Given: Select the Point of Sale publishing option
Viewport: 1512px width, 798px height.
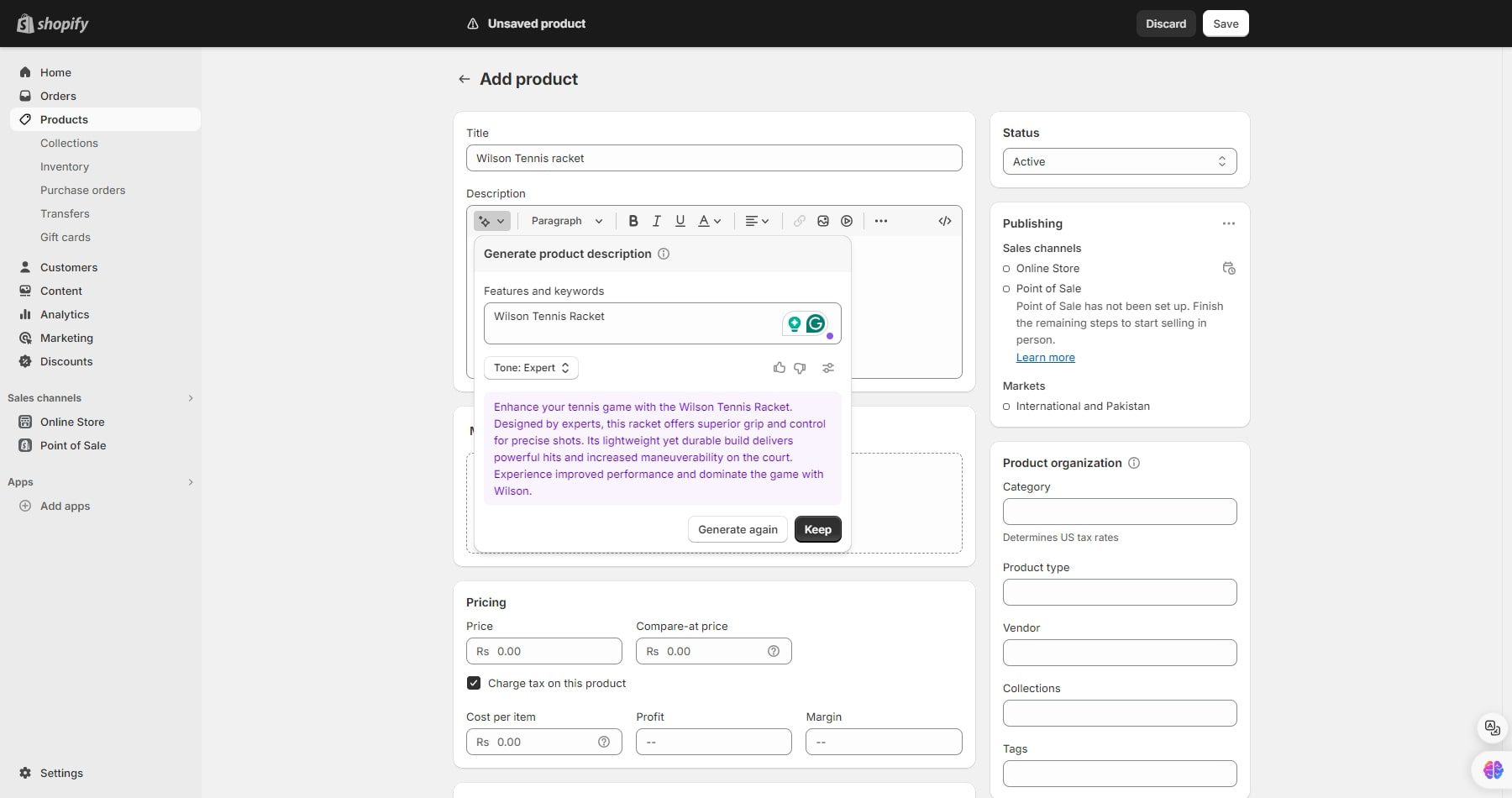Looking at the screenshot, I should point(1008,288).
